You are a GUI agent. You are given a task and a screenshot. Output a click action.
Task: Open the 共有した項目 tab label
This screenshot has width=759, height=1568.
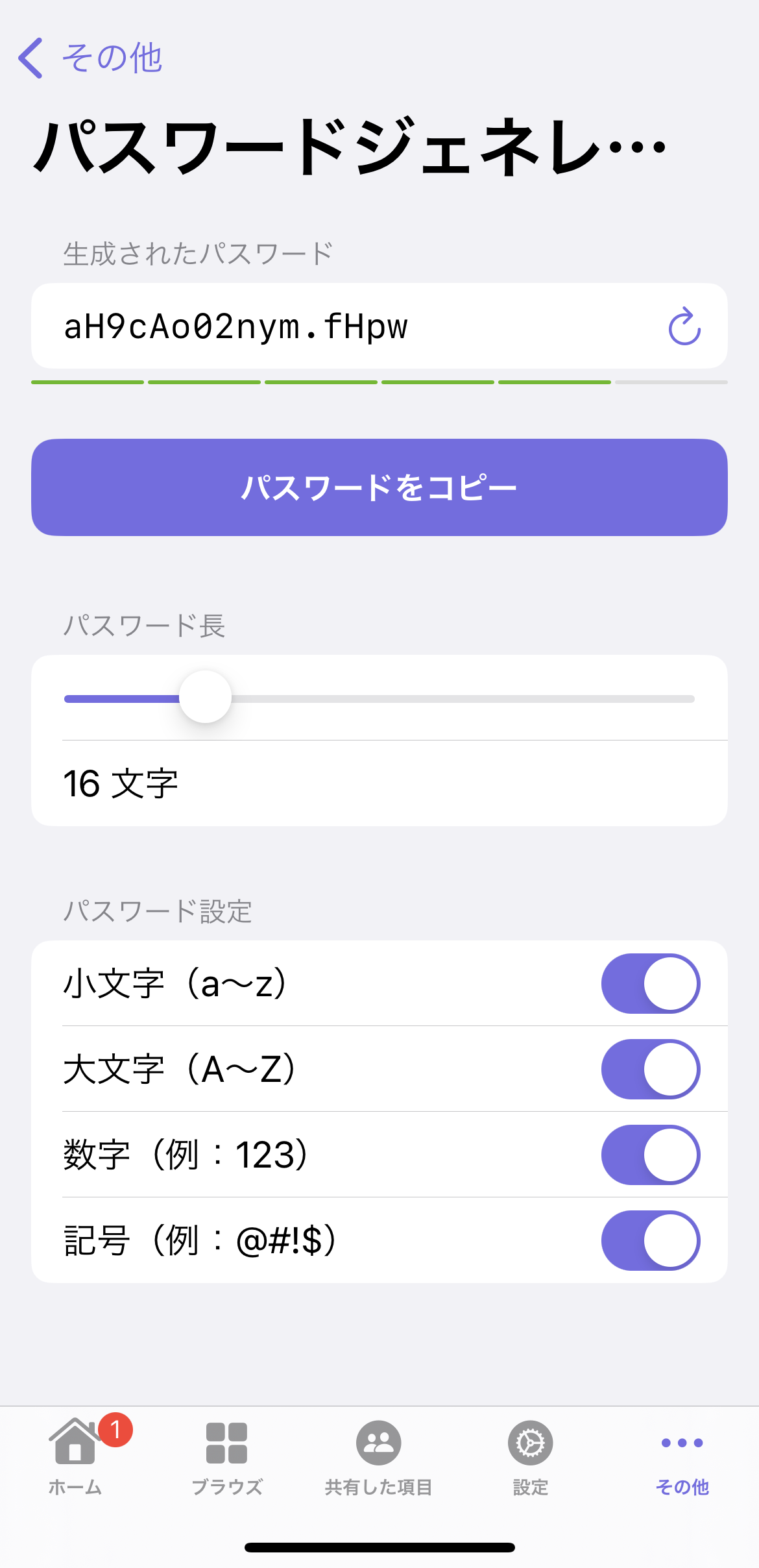[x=378, y=1487]
